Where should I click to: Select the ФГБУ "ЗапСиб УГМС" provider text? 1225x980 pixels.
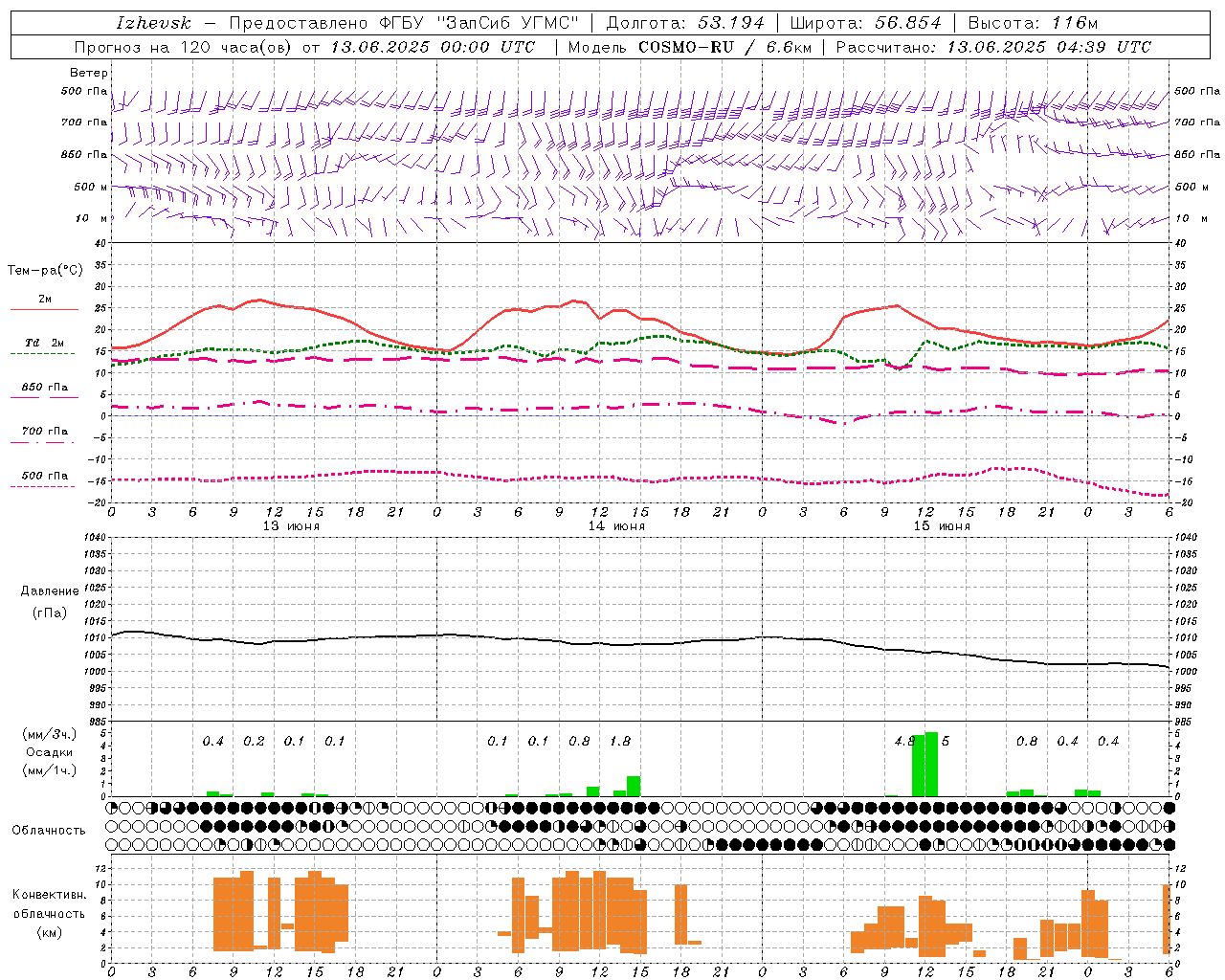pos(478,23)
